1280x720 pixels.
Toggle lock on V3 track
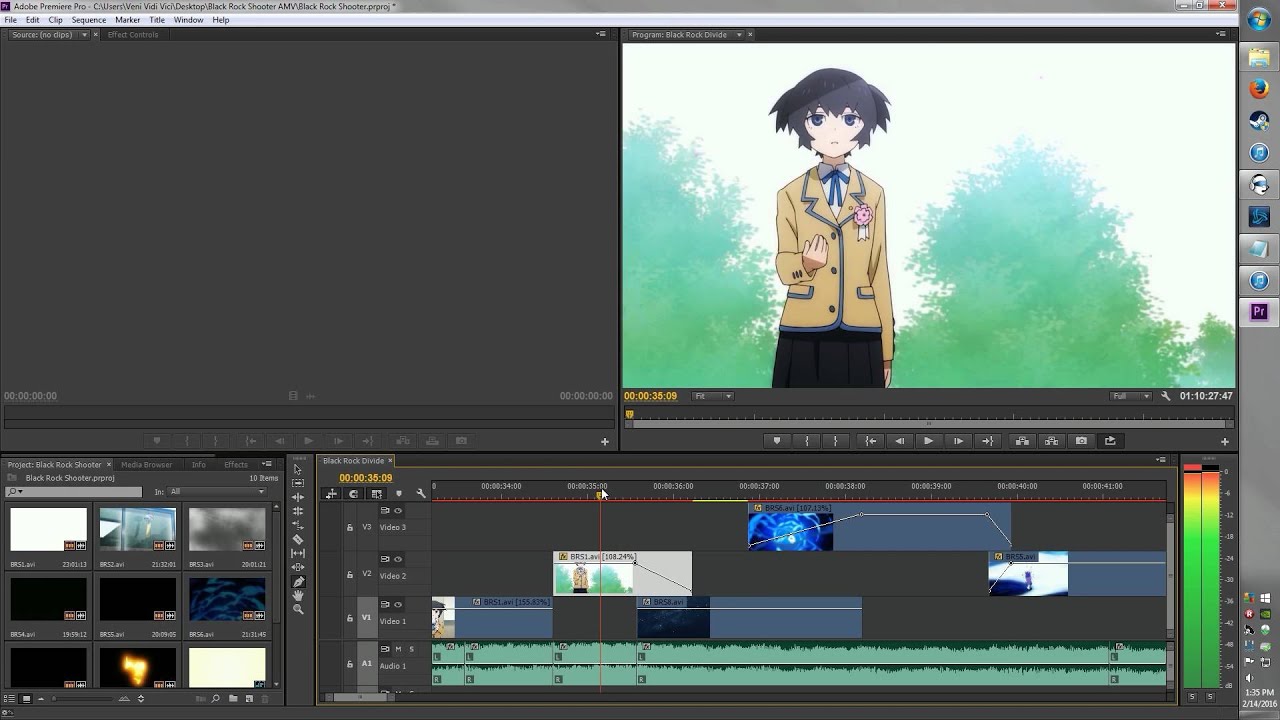click(349, 527)
